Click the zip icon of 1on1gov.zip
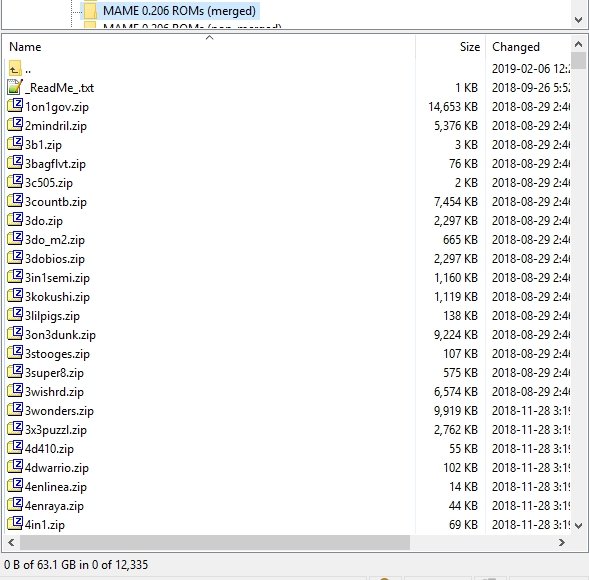 [15, 106]
